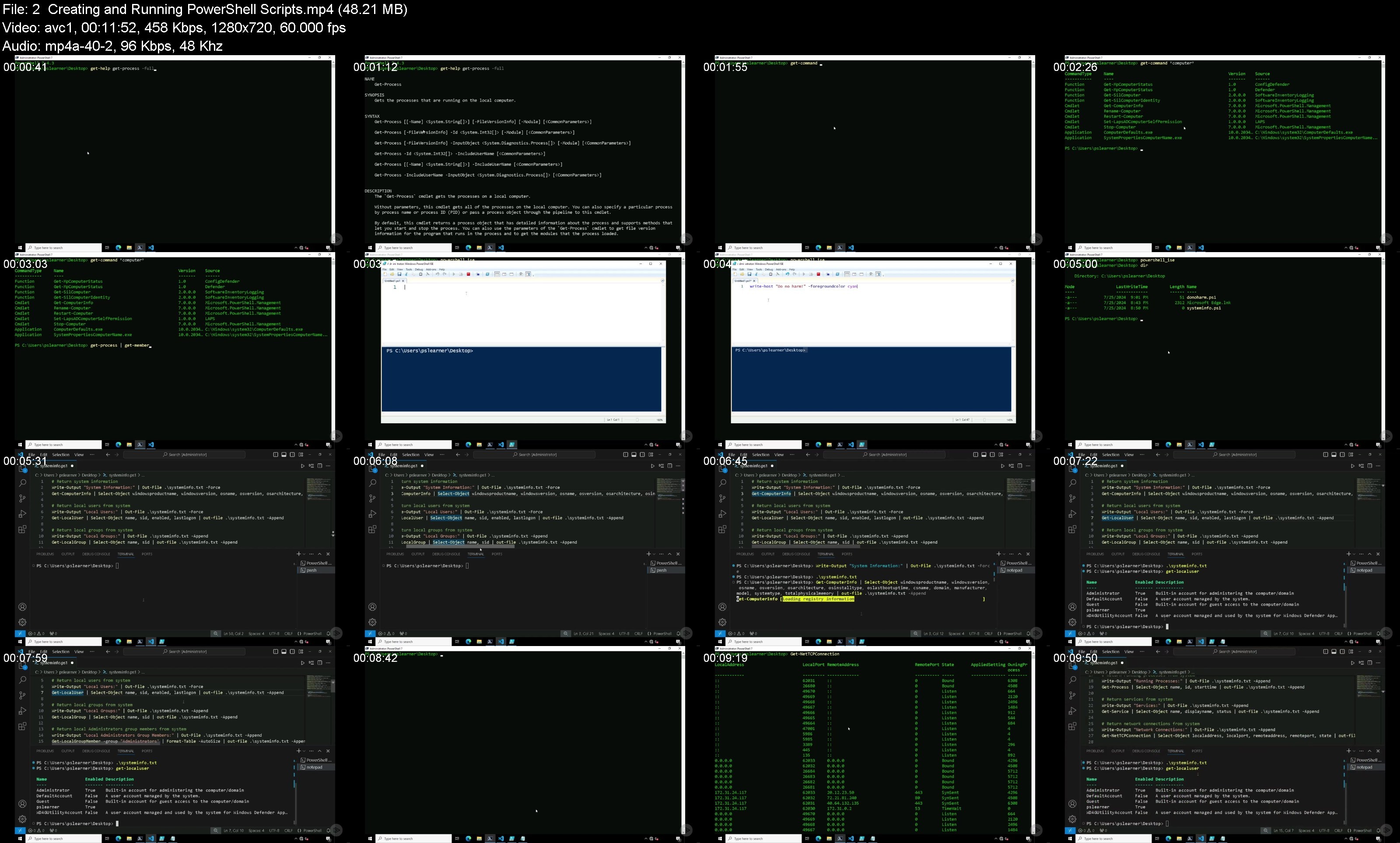In the 00:05:31 frame, click the pwsh terminal entry
Image resolution: width=1400 pixels, height=843 pixels.
point(315,570)
